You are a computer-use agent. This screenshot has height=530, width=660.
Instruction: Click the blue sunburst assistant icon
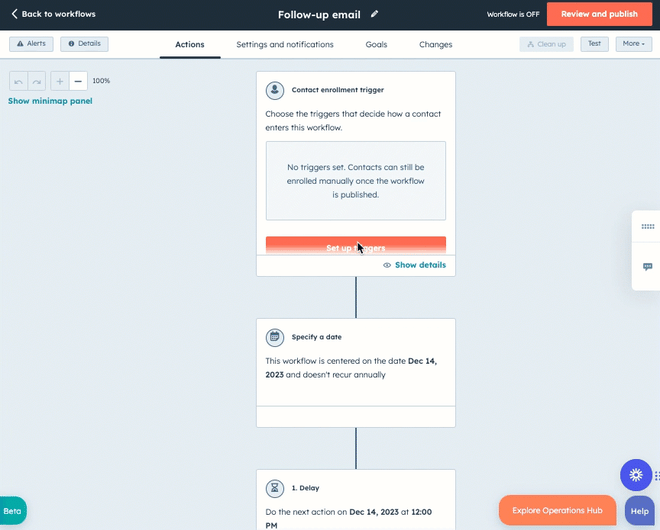[x=636, y=475]
